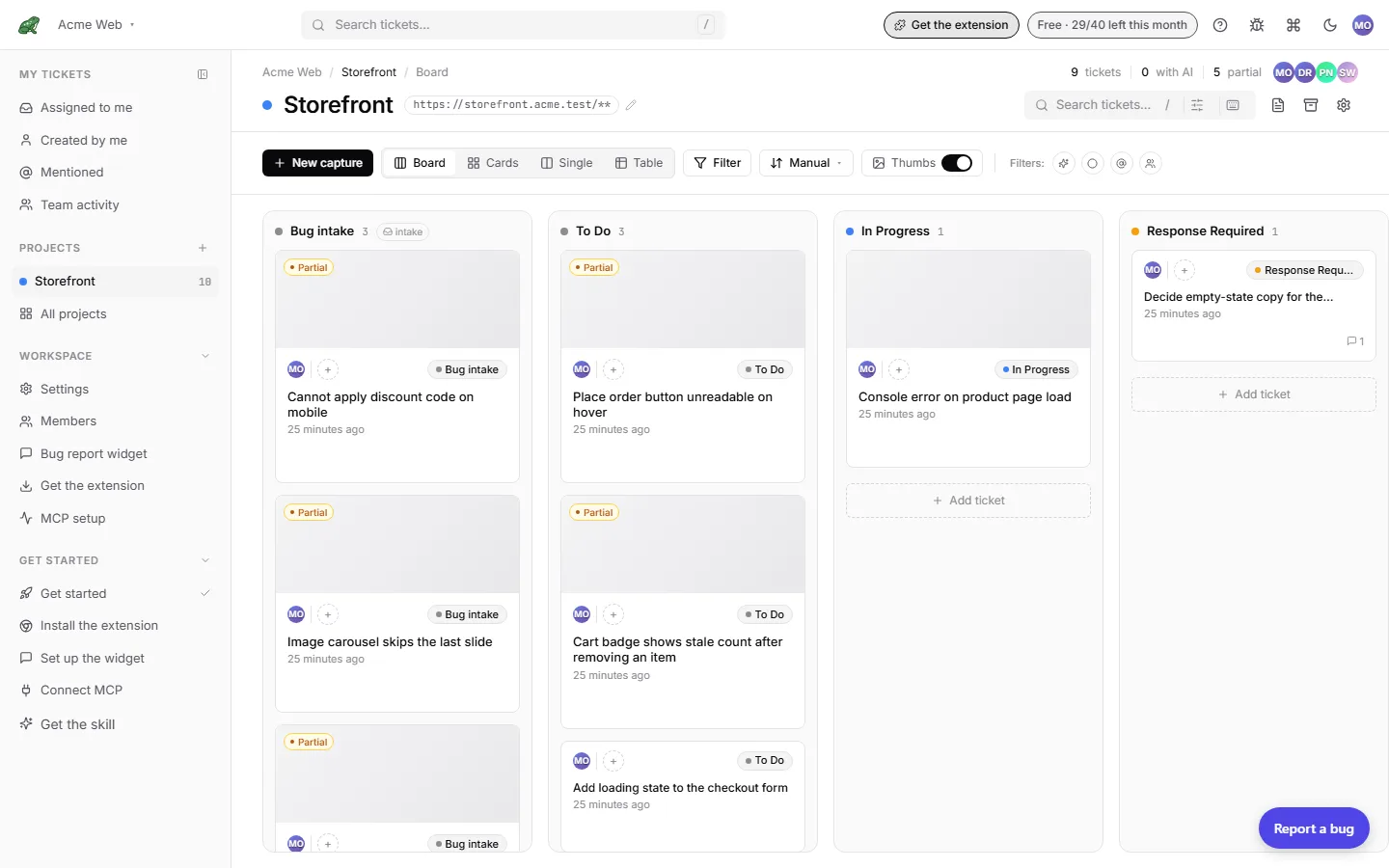Click the bug icon in top bar
This screenshot has height=868, width=1389.
coord(1257,25)
